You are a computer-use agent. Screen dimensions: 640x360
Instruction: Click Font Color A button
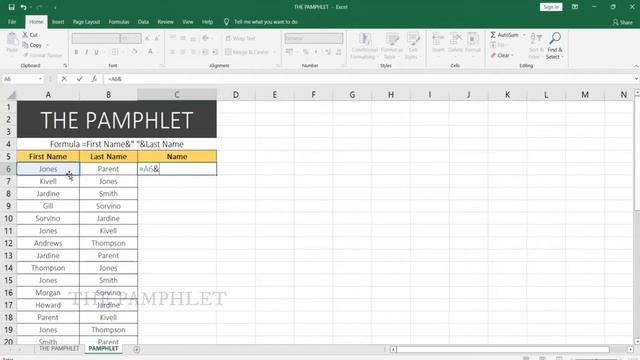tap(150, 52)
